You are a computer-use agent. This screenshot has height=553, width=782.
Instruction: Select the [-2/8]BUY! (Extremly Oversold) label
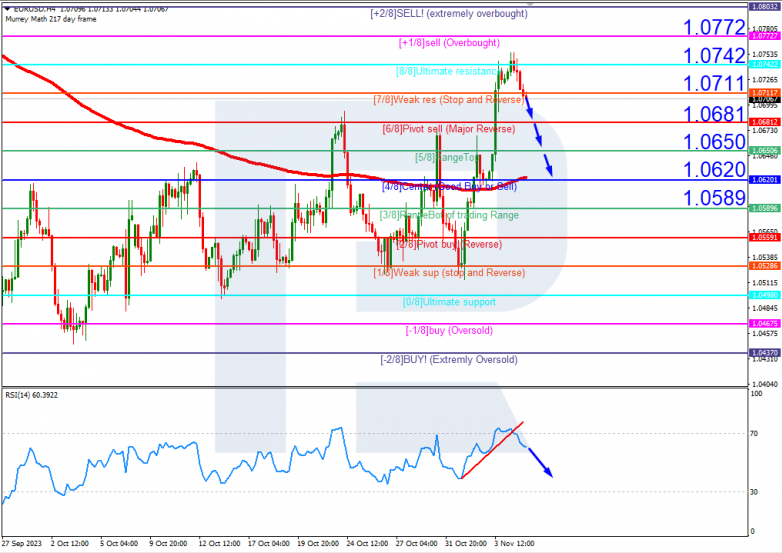[x=449, y=360]
